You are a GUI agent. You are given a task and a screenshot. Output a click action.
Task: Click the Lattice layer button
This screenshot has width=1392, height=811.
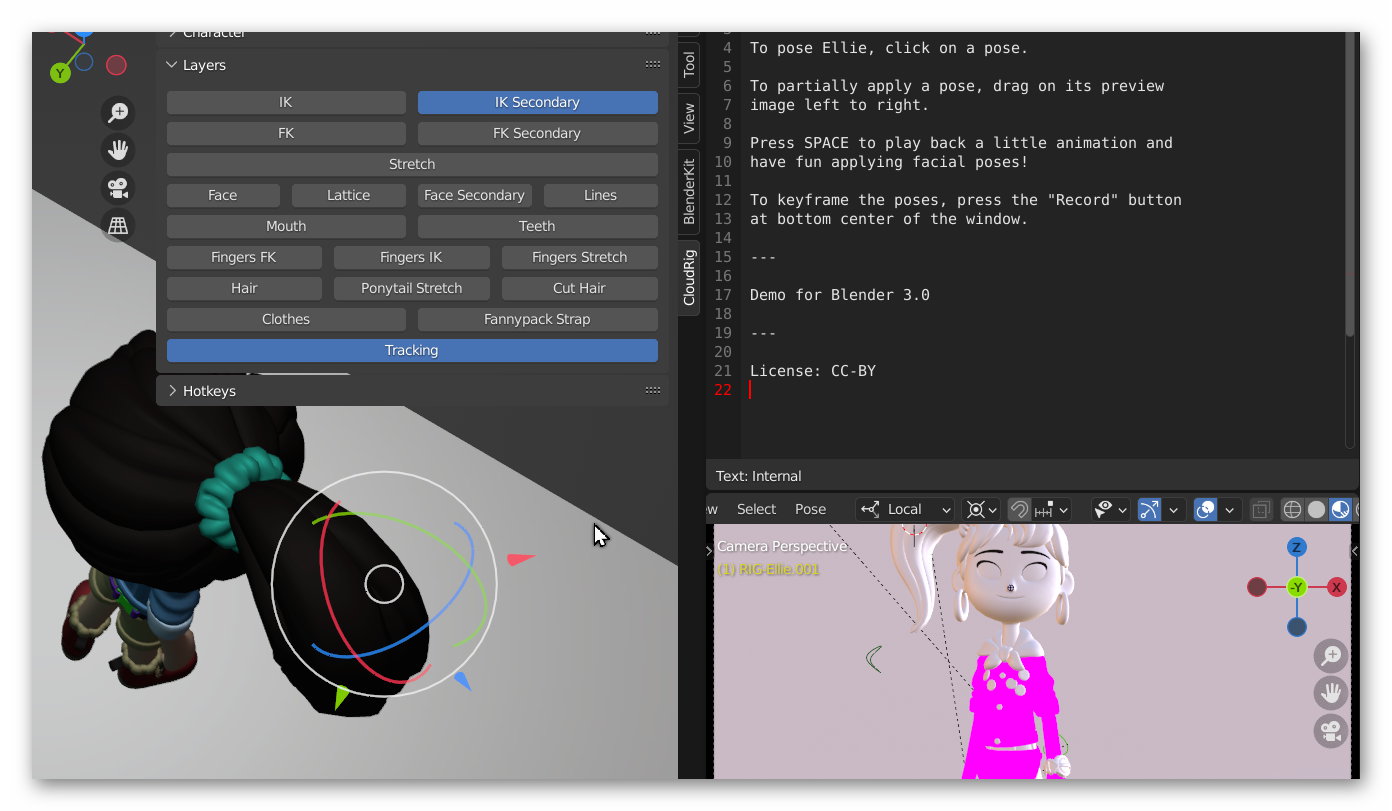349,195
